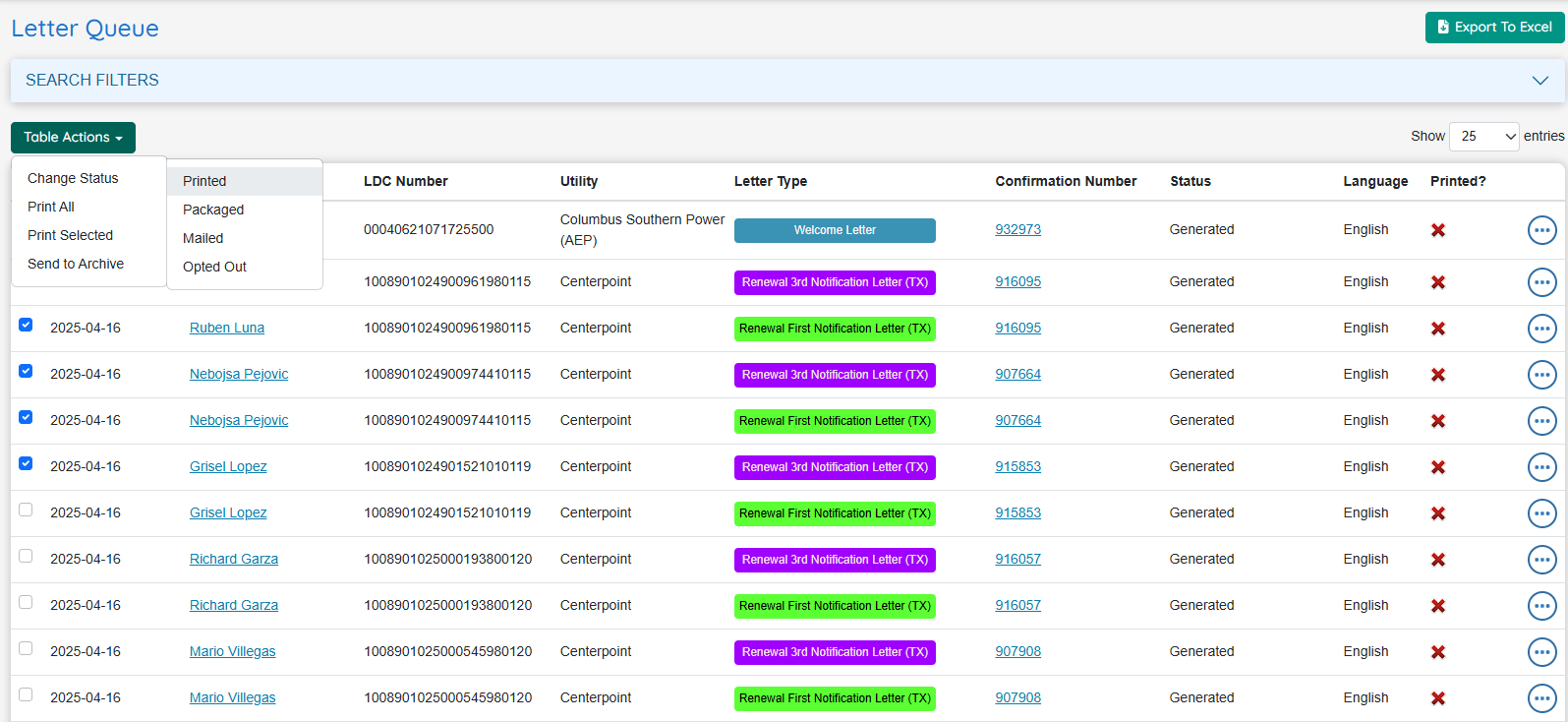Uncheck Nebojsa Pejovic First Notification row
This screenshot has height=722, width=1568.
coord(26,417)
